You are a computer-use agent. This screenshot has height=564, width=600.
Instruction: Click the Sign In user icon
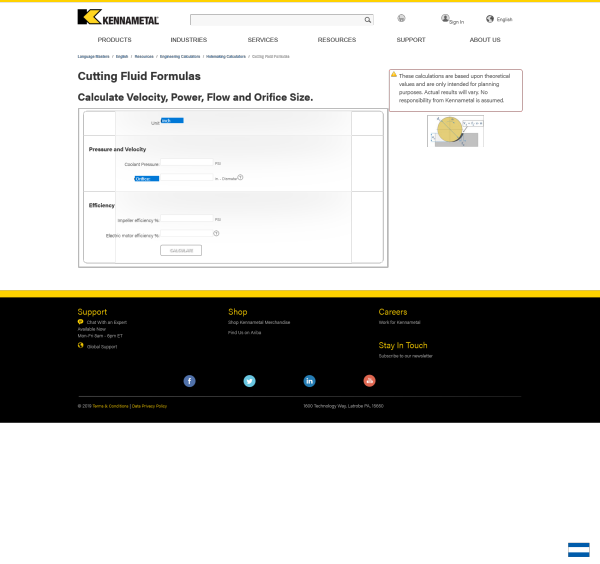(x=445, y=18)
